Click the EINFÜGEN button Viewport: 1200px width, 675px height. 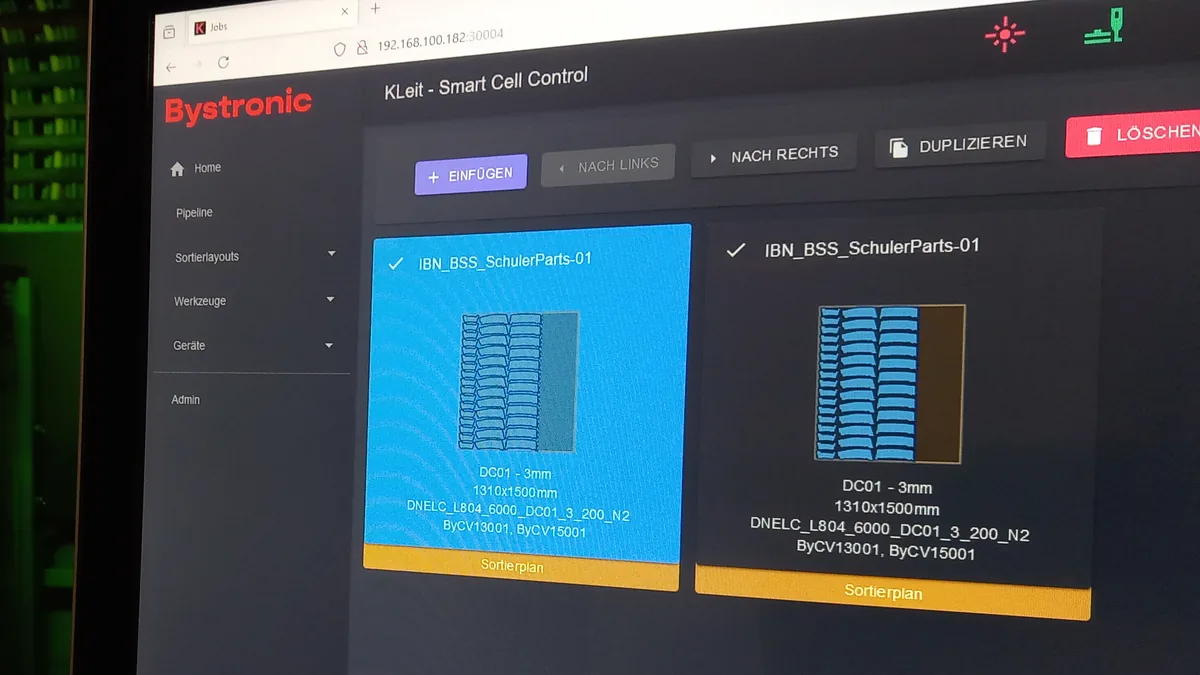(x=471, y=175)
